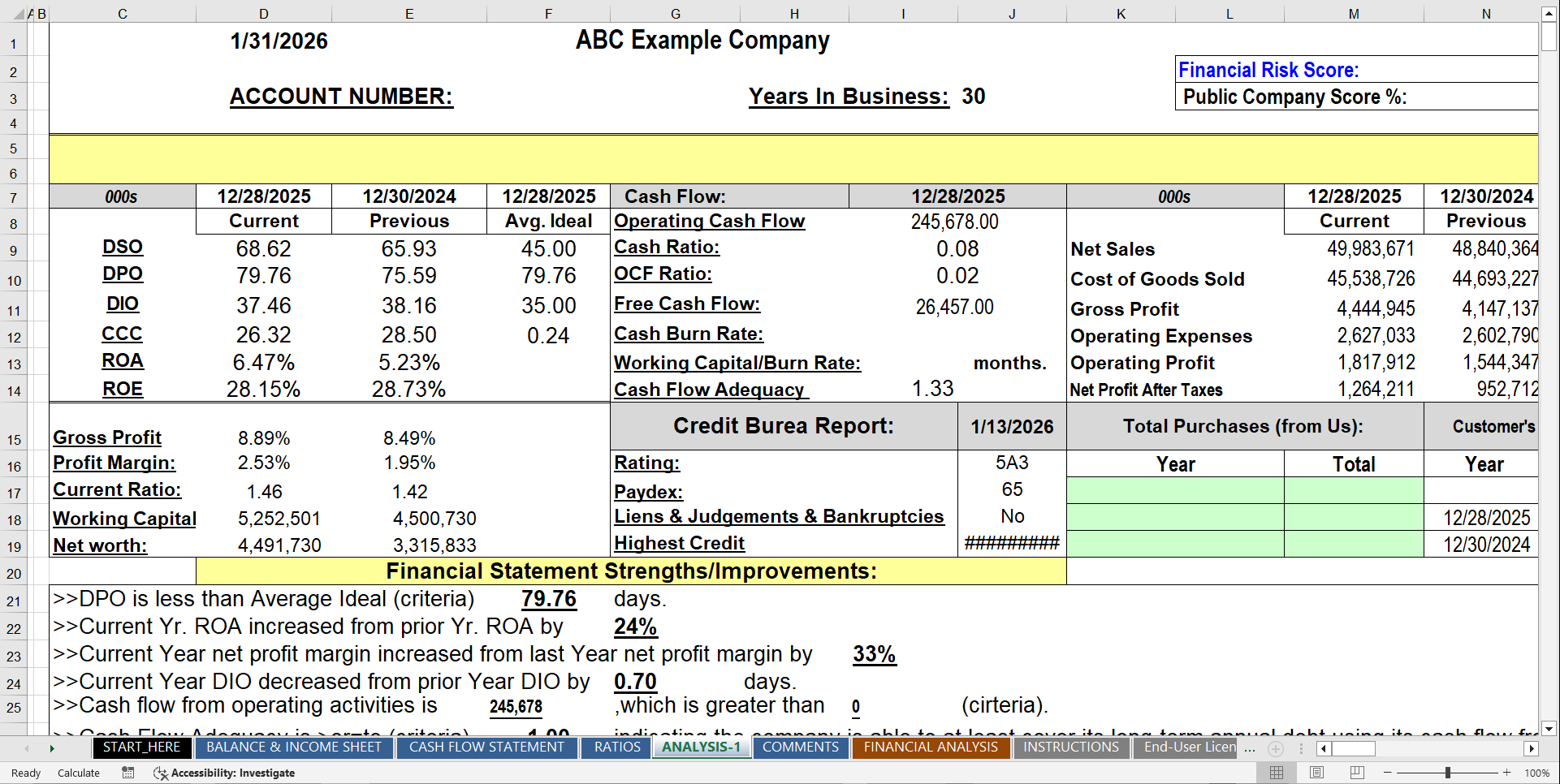Click vertical scrollbar down arrow
Image resolution: width=1560 pixels, height=784 pixels.
click(1549, 728)
